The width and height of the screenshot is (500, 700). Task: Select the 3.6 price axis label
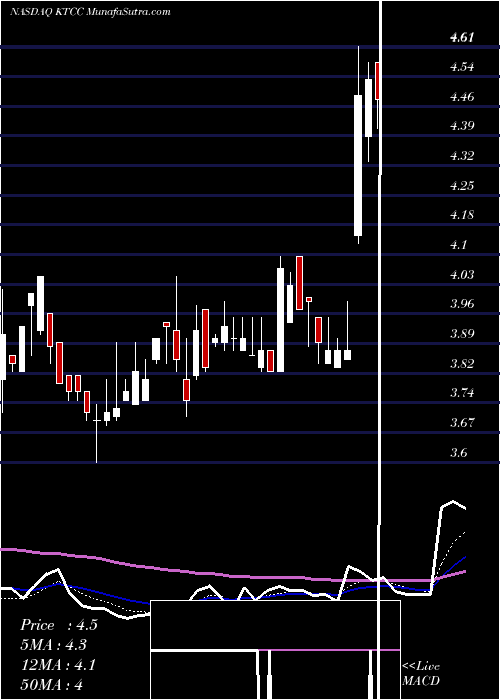click(x=458, y=452)
